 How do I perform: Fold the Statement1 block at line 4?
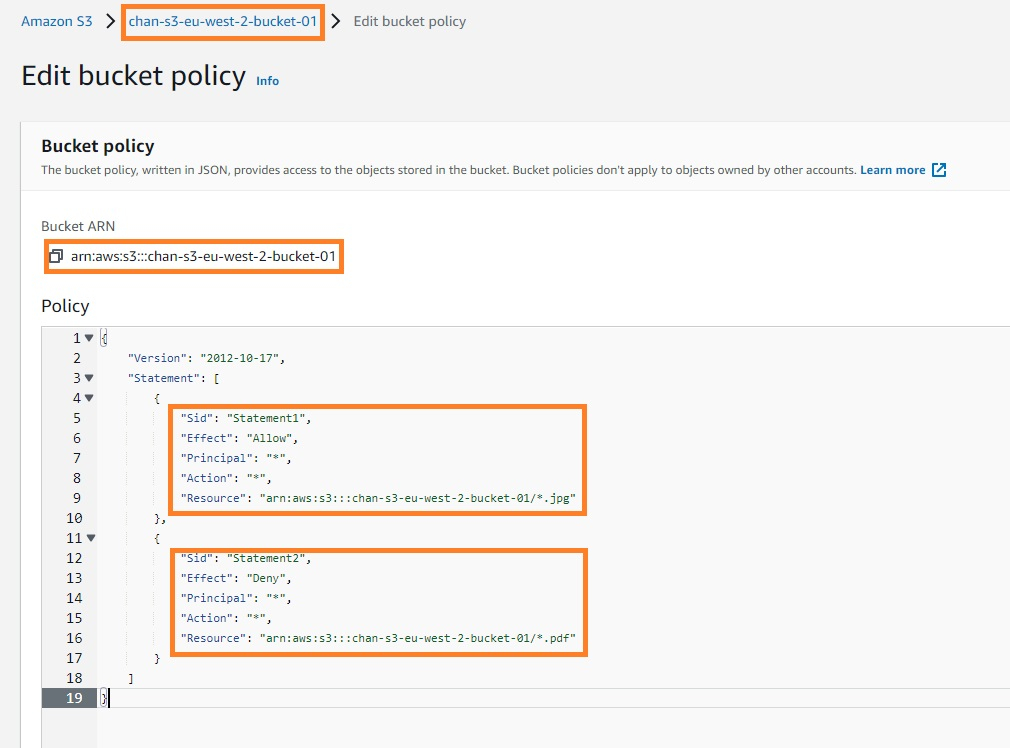89,398
